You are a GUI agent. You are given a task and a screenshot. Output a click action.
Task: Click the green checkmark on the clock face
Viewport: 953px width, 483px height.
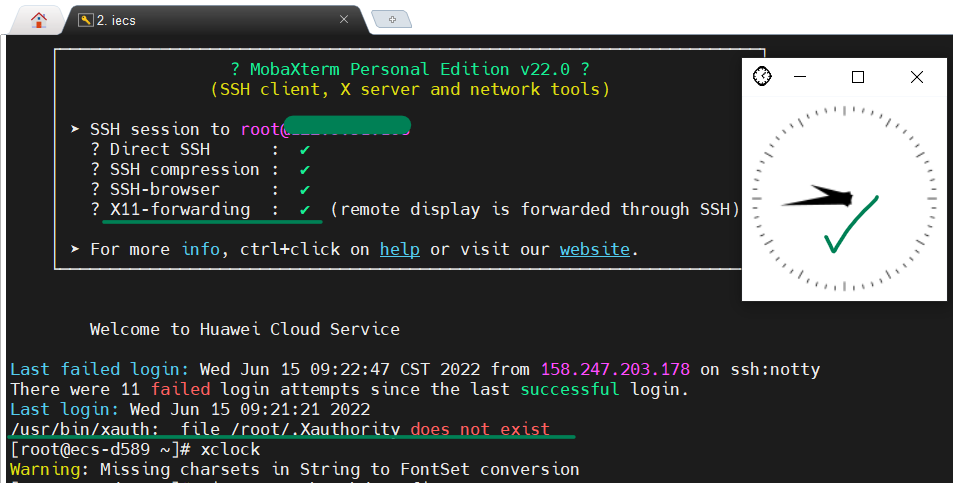(x=849, y=226)
